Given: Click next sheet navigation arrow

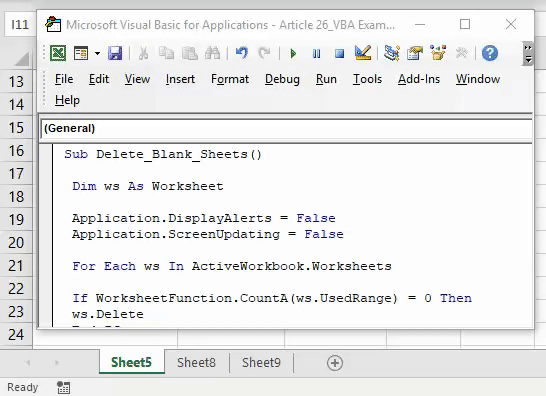Looking at the screenshot, I should pyautogui.click(x=56, y=363).
